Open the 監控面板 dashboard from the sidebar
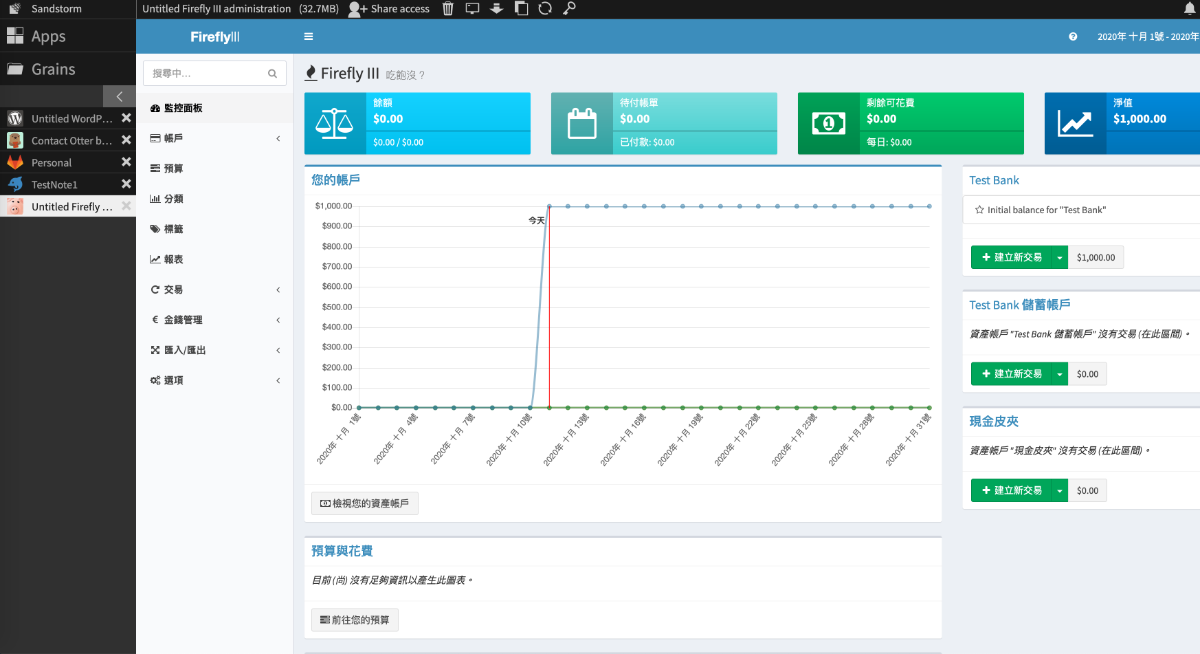Screen dimensions: 1200x654 tap(181, 107)
